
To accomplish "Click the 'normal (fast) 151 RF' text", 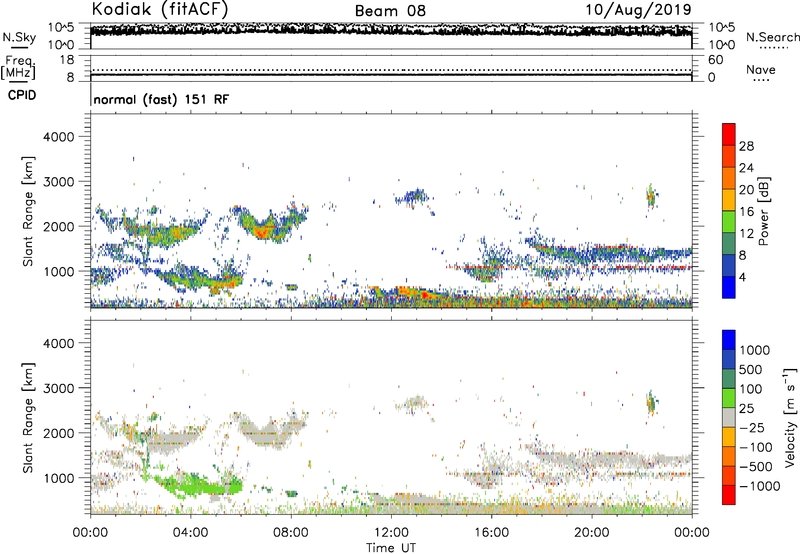I will (x=161, y=99).
